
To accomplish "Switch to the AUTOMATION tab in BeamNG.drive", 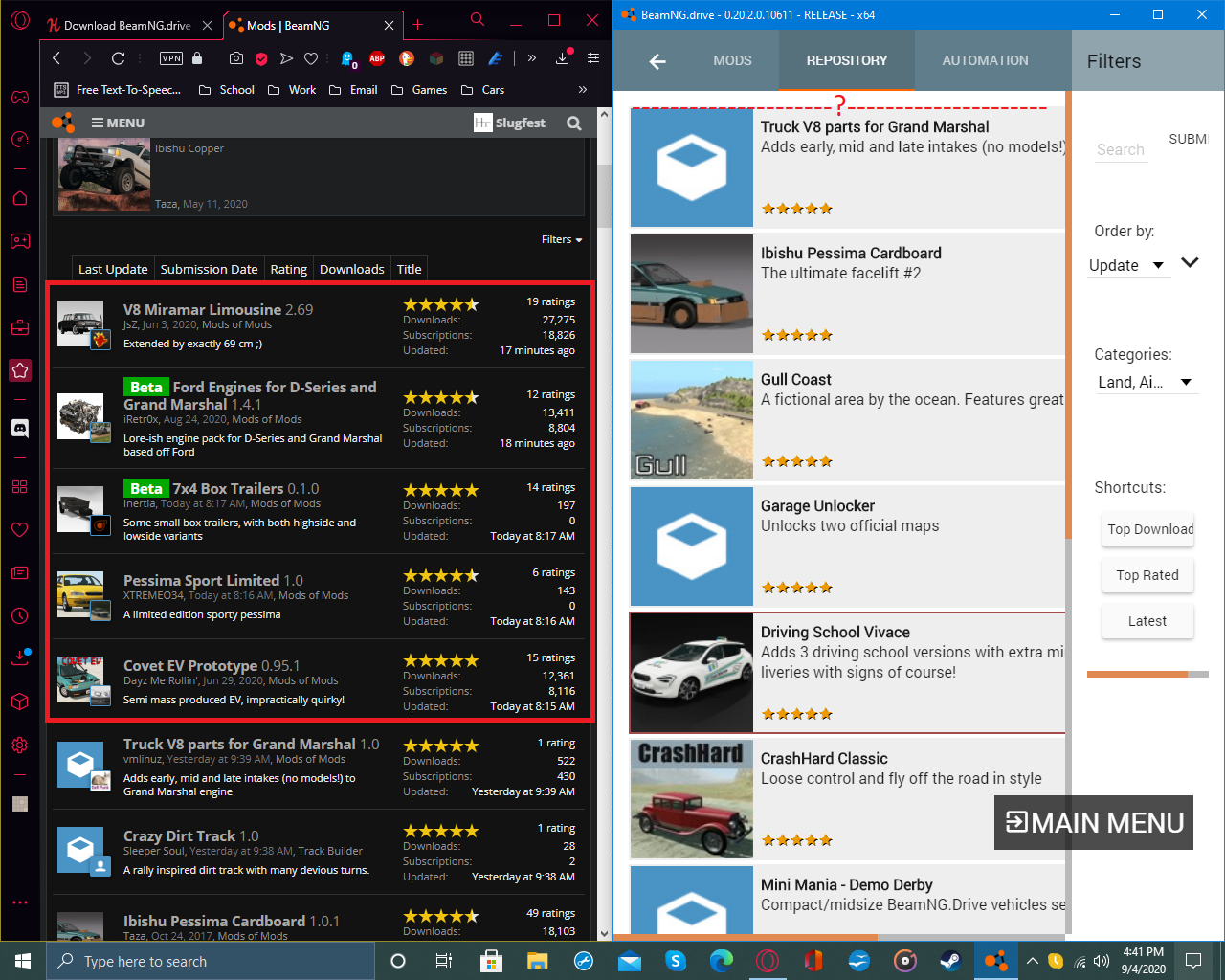I will point(986,60).
